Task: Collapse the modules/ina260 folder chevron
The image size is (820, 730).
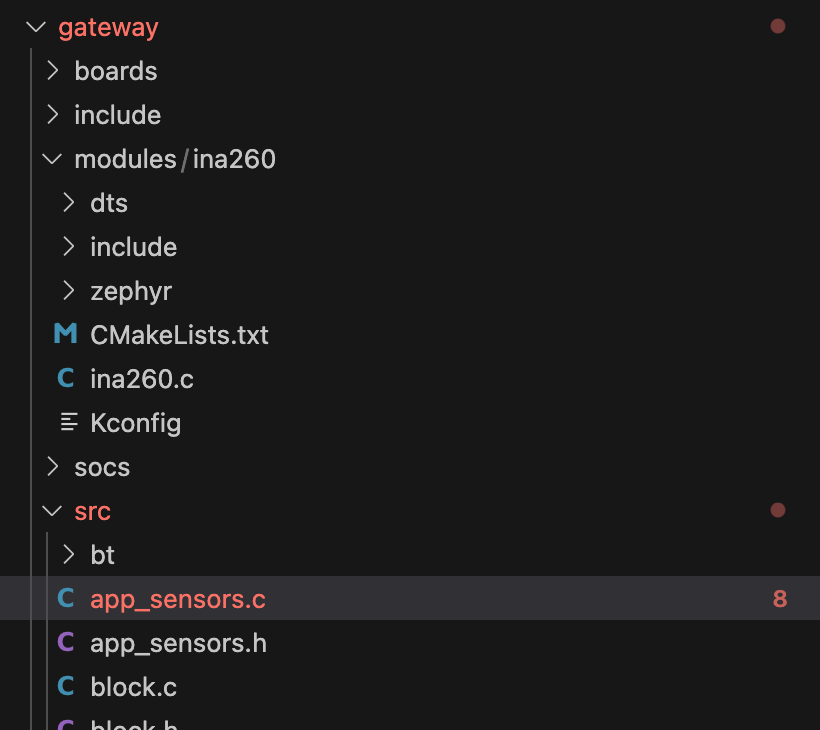Action: coord(52,158)
